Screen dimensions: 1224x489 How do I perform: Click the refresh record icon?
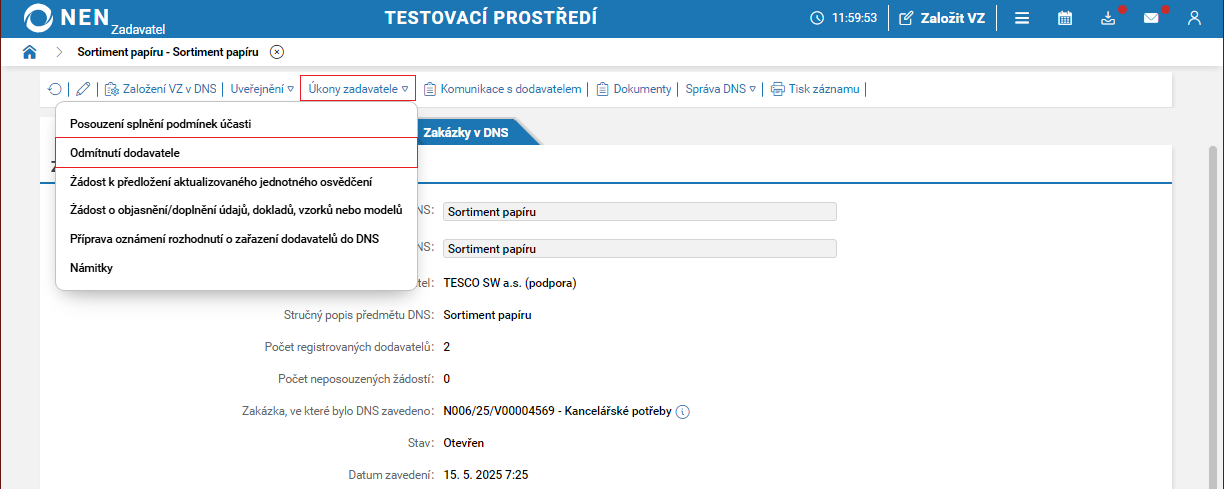[54, 89]
